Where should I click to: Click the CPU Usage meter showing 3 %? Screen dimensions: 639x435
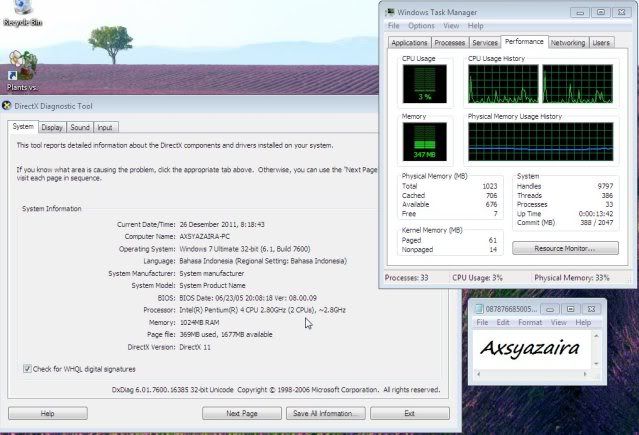(x=425, y=84)
